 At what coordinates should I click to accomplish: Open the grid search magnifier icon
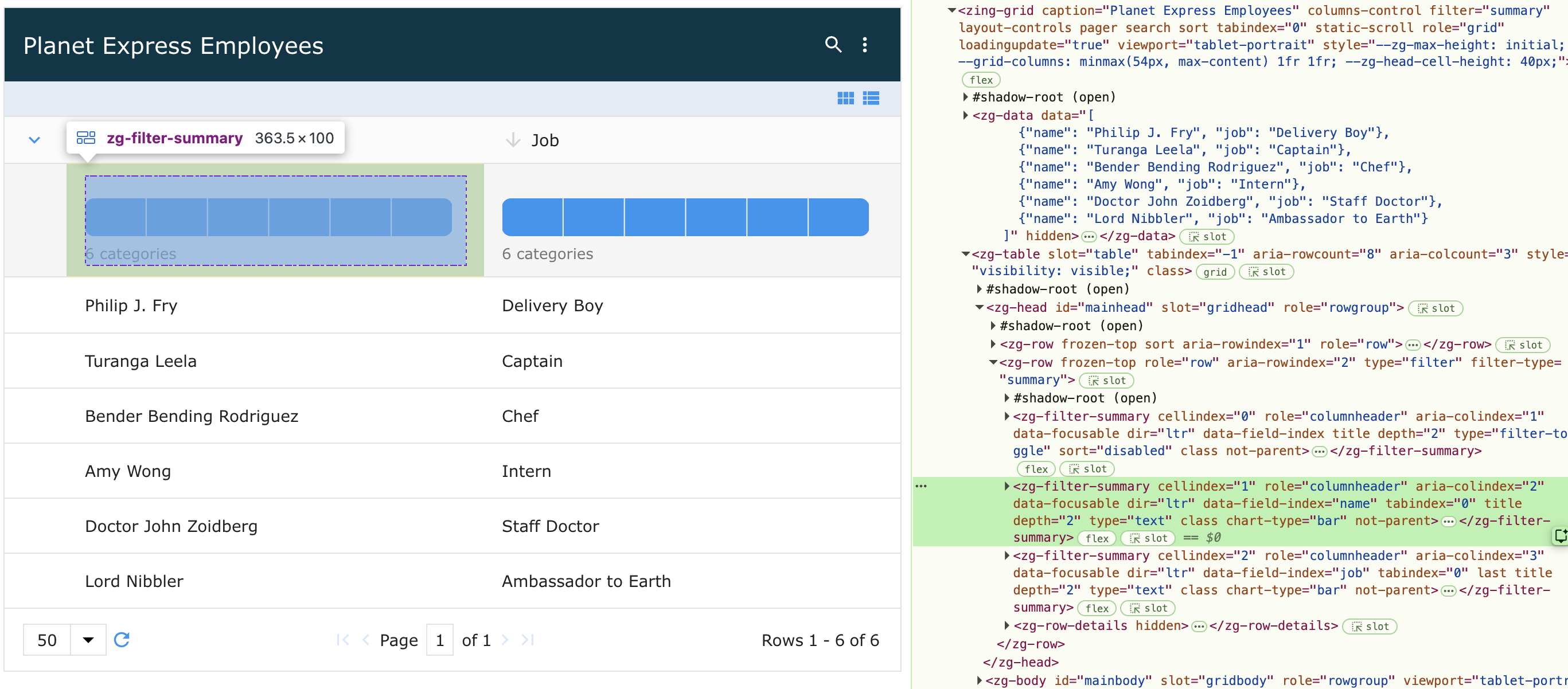pos(833,44)
